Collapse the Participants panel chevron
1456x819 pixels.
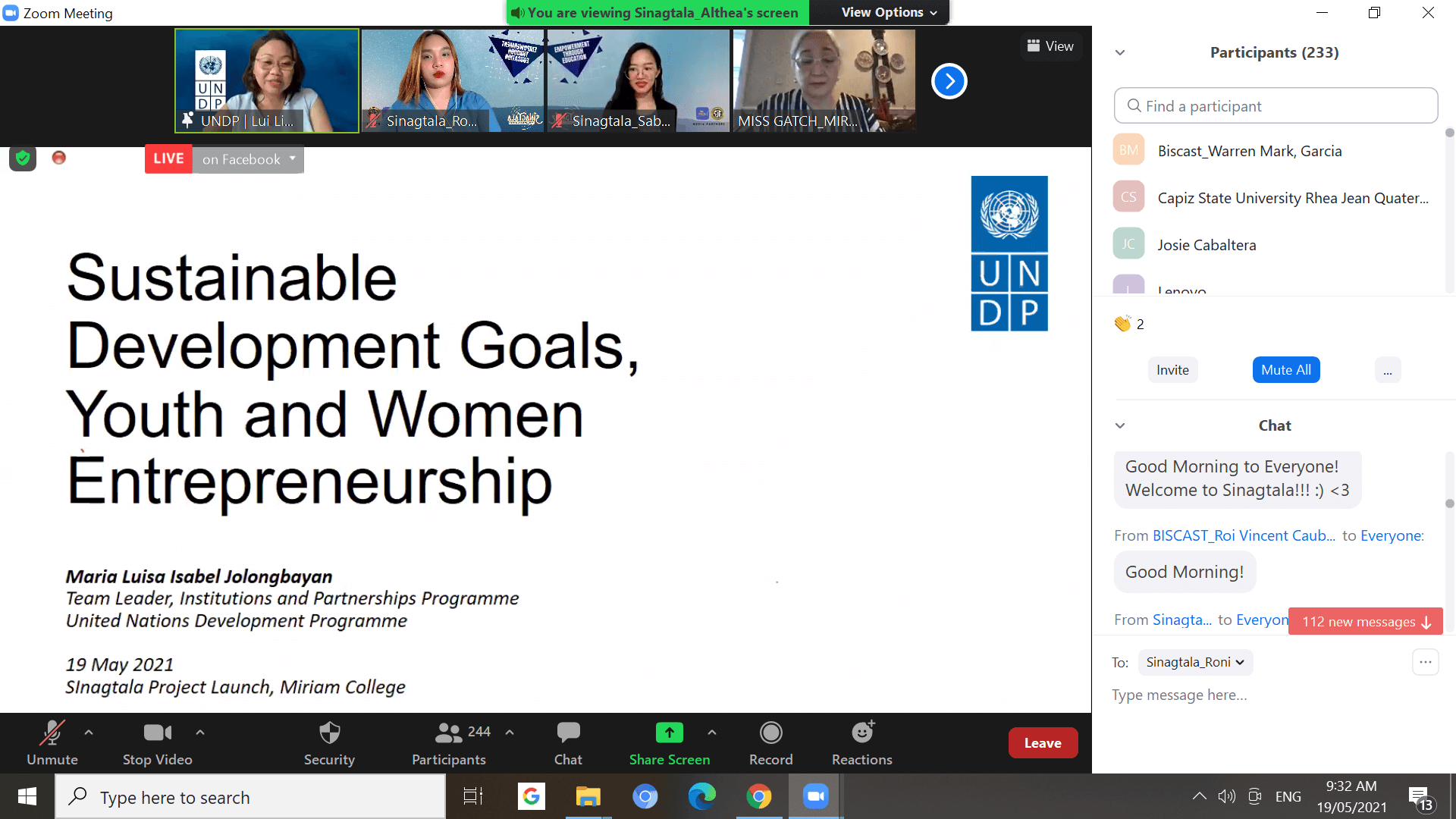pos(1120,53)
